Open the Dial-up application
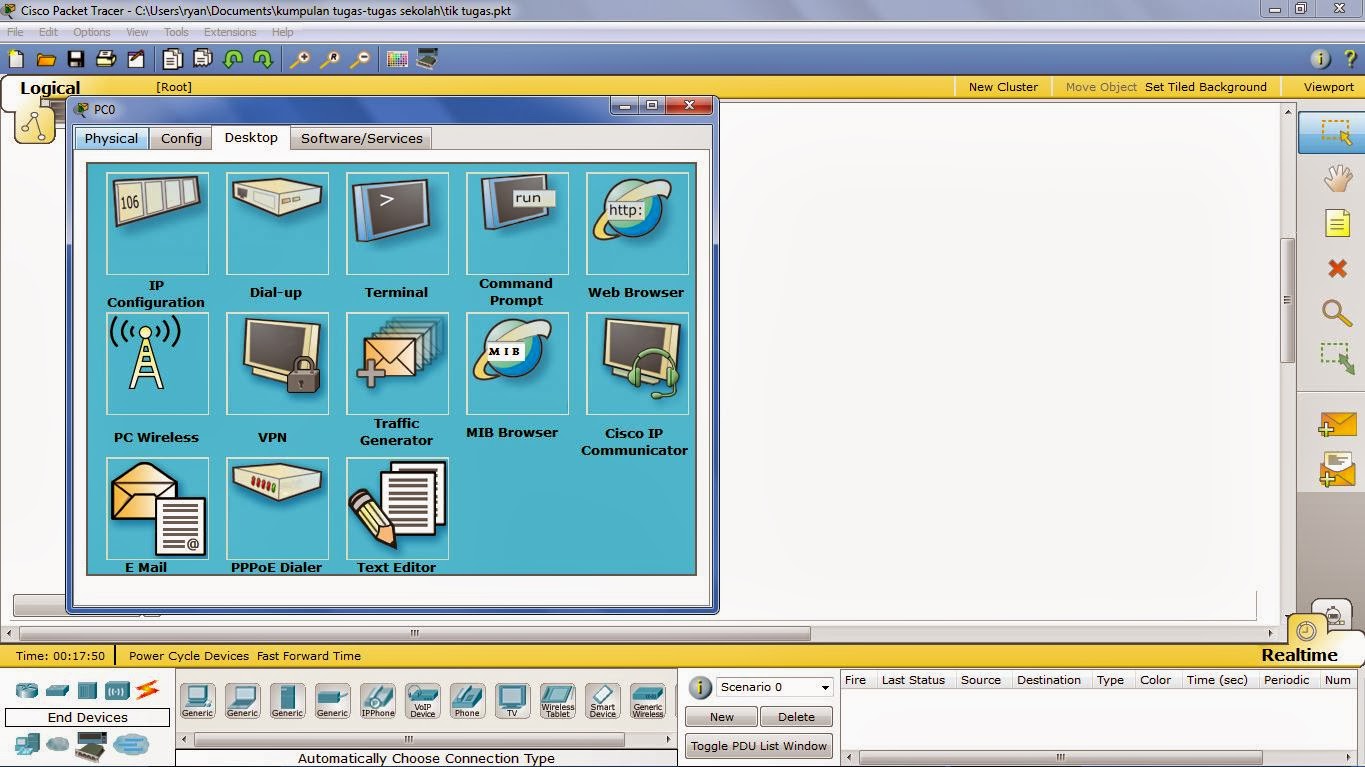The width and height of the screenshot is (1365, 767). (277, 223)
